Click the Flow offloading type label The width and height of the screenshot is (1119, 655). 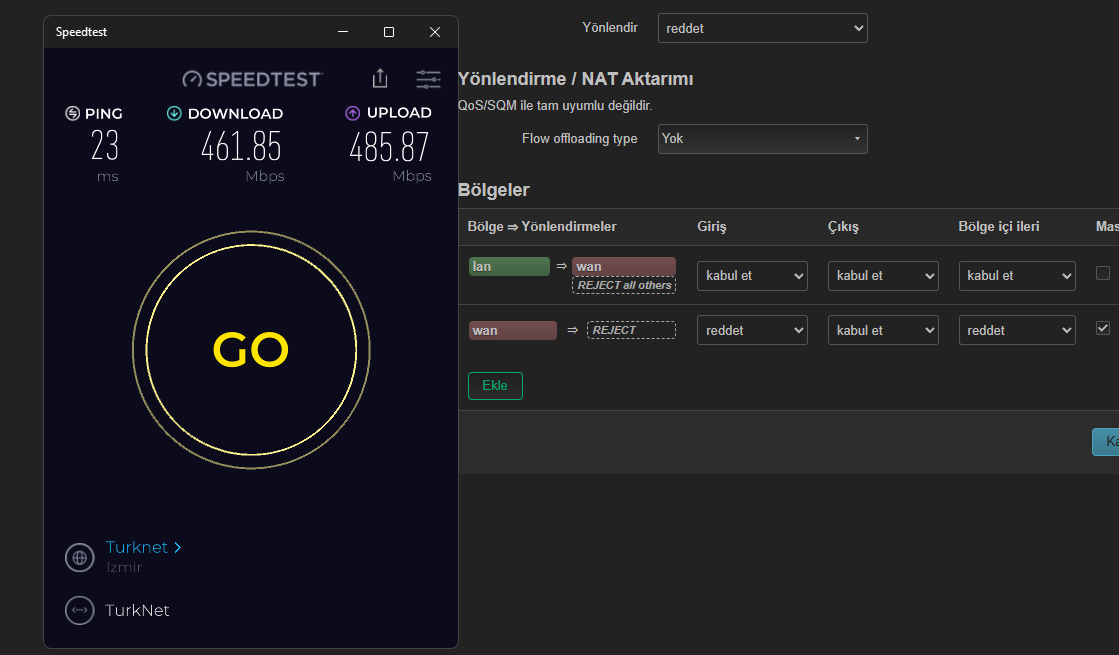pyautogui.click(x=579, y=138)
